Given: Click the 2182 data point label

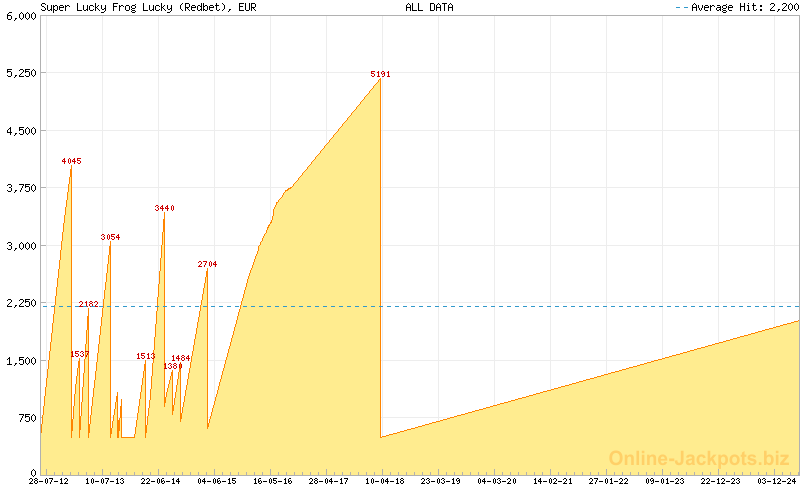Looking at the screenshot, I should pyautogui.click(x=88, y=304).
